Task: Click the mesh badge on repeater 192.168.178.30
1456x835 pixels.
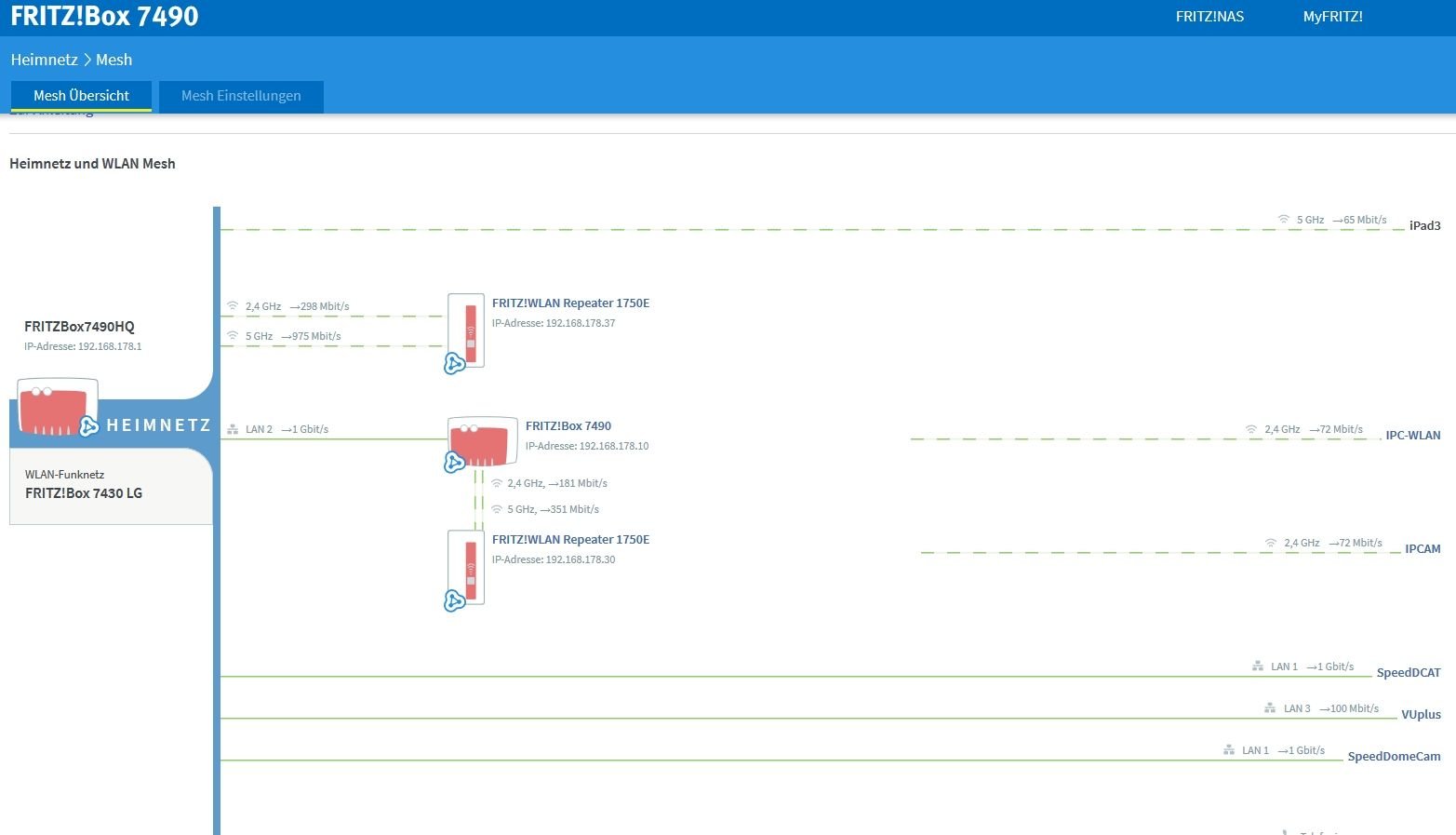Action: pos(454,600)
